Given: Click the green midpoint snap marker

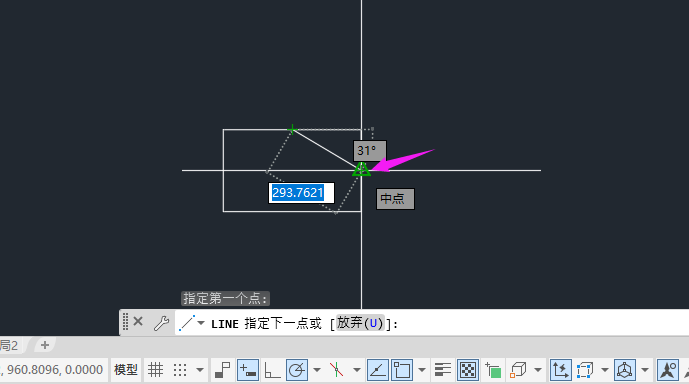Looking at the screenshot, I should (x=361, y=169).
